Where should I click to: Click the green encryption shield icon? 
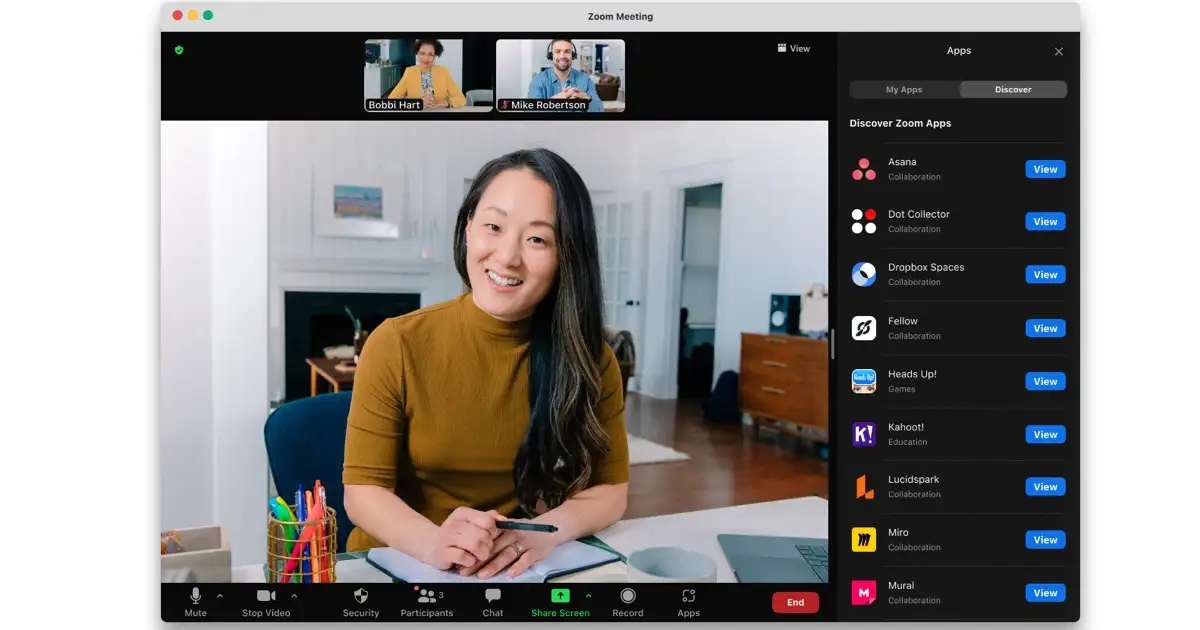(x=179, y=49)
